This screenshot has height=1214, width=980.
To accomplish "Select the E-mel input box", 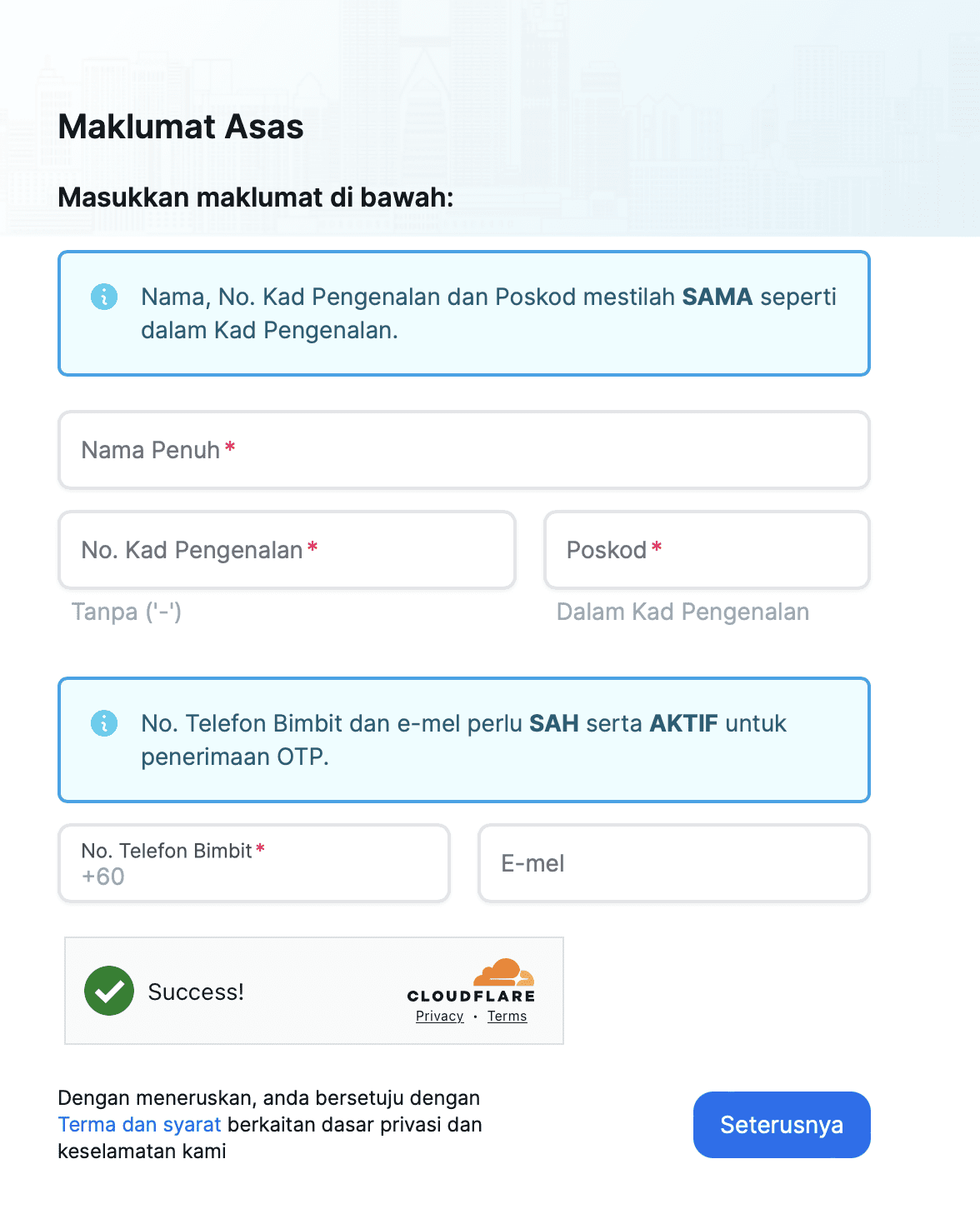I will click(673, 863).
